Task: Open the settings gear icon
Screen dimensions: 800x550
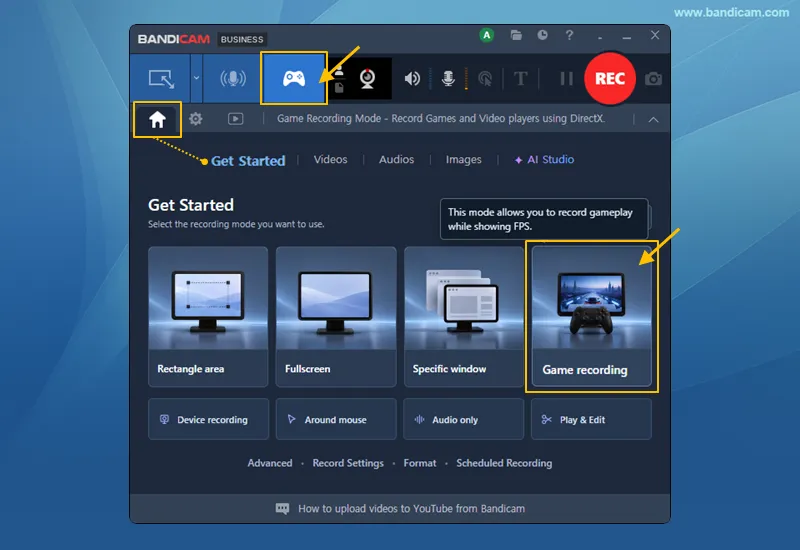Action: click(195, 119)
